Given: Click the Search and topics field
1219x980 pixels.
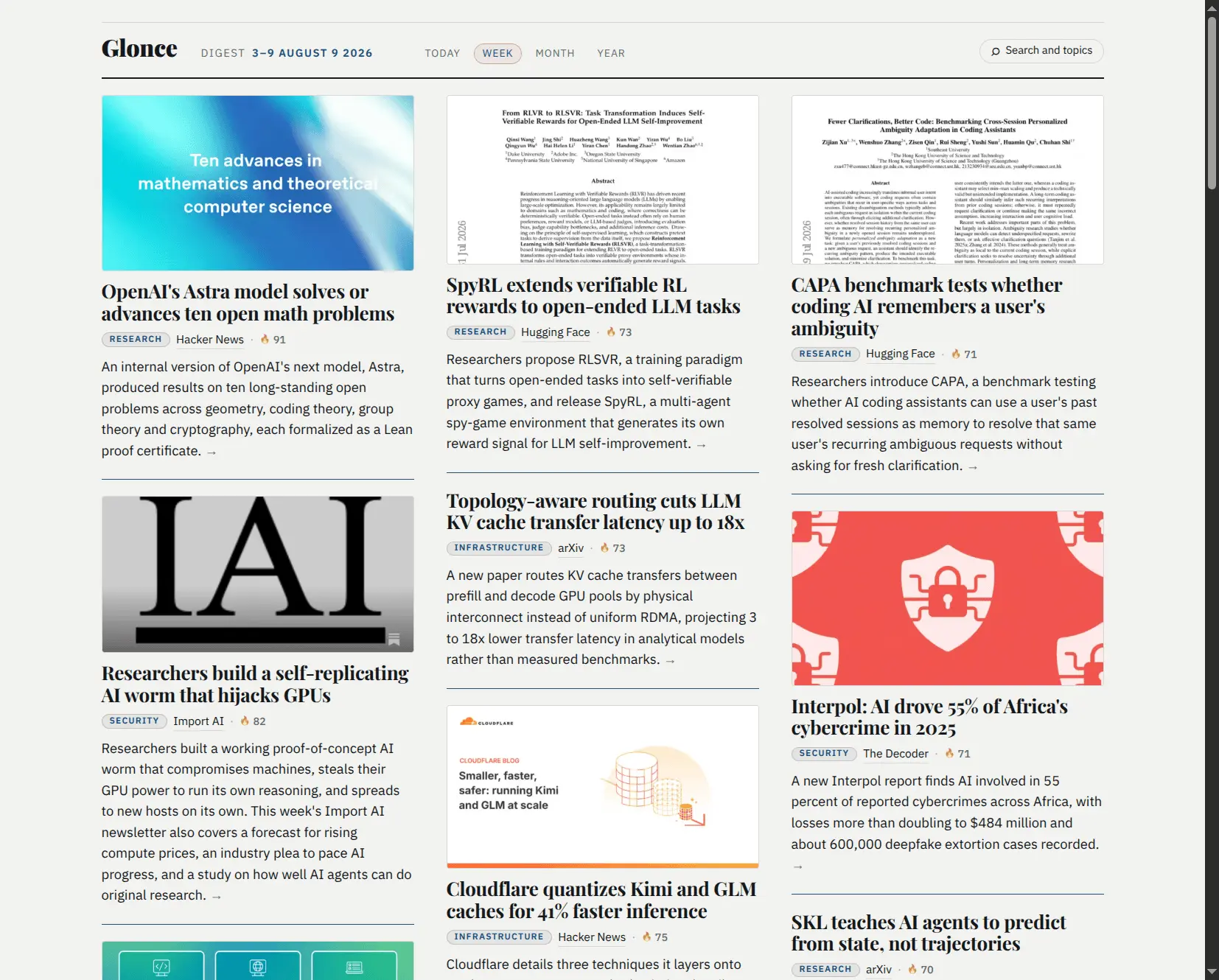Looking at the screenshot, I should click(1041, 51).
